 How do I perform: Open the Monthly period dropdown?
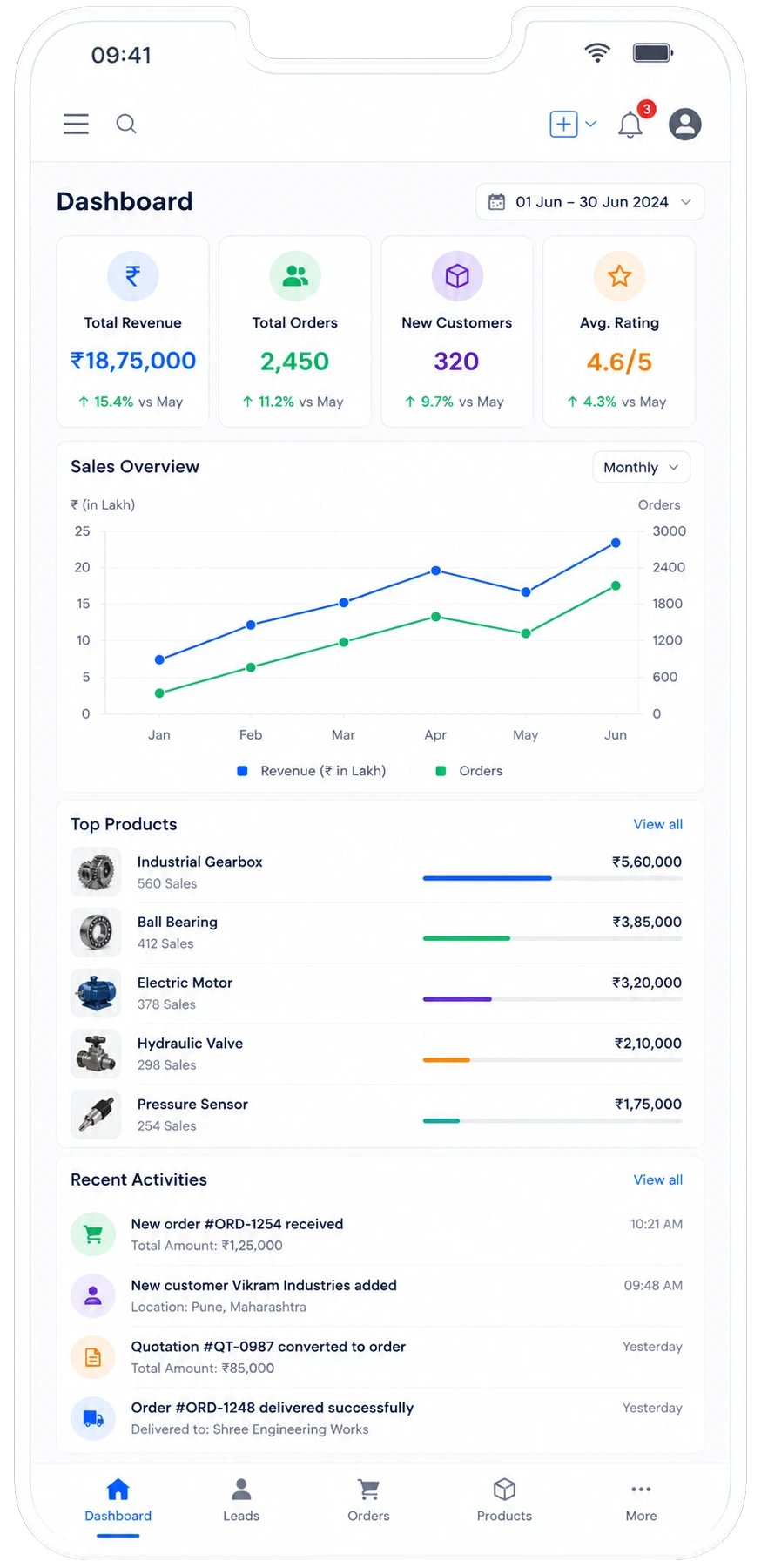(x=641, y=467)
